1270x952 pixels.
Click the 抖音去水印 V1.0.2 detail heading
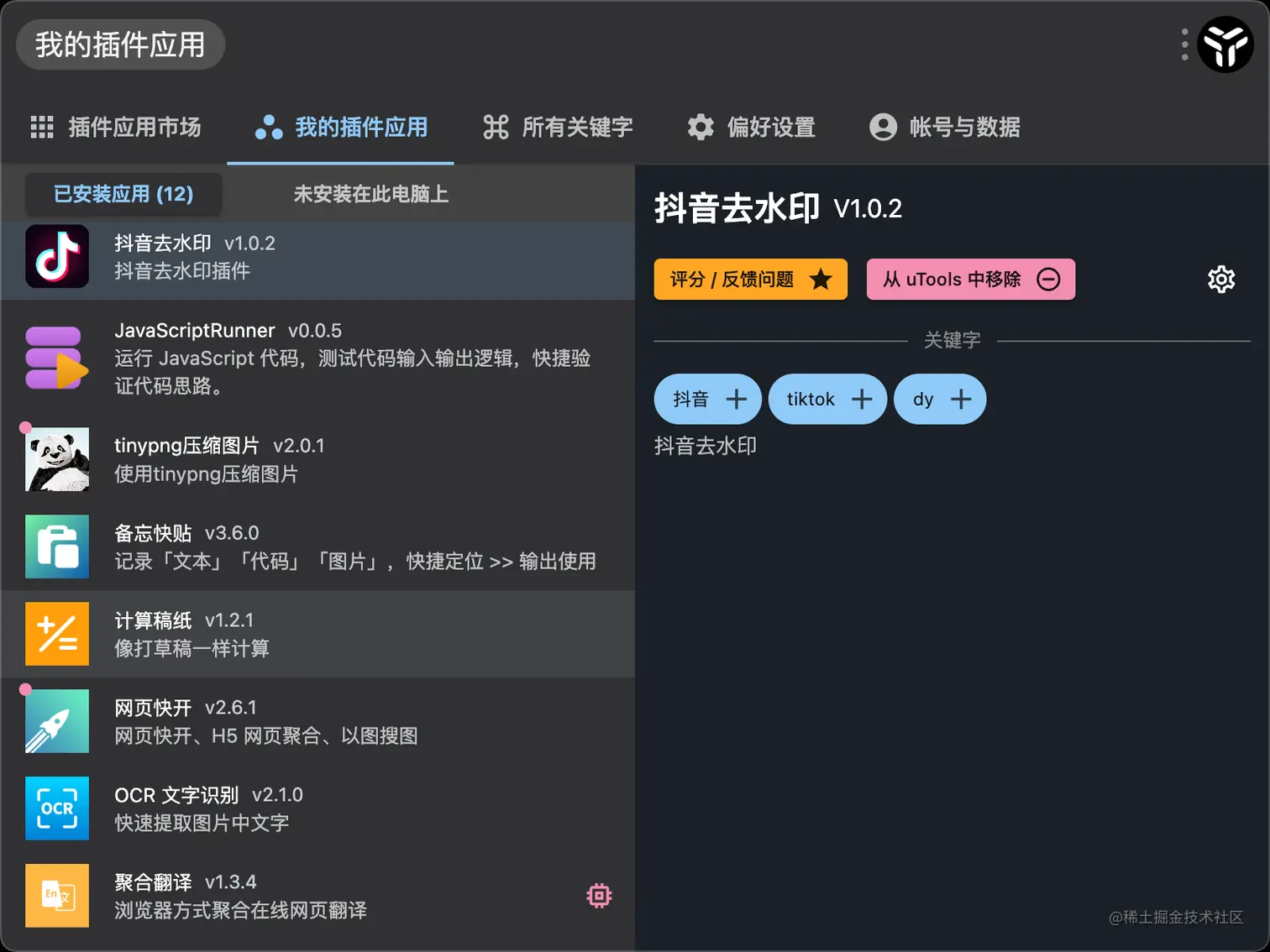[779, 207]
